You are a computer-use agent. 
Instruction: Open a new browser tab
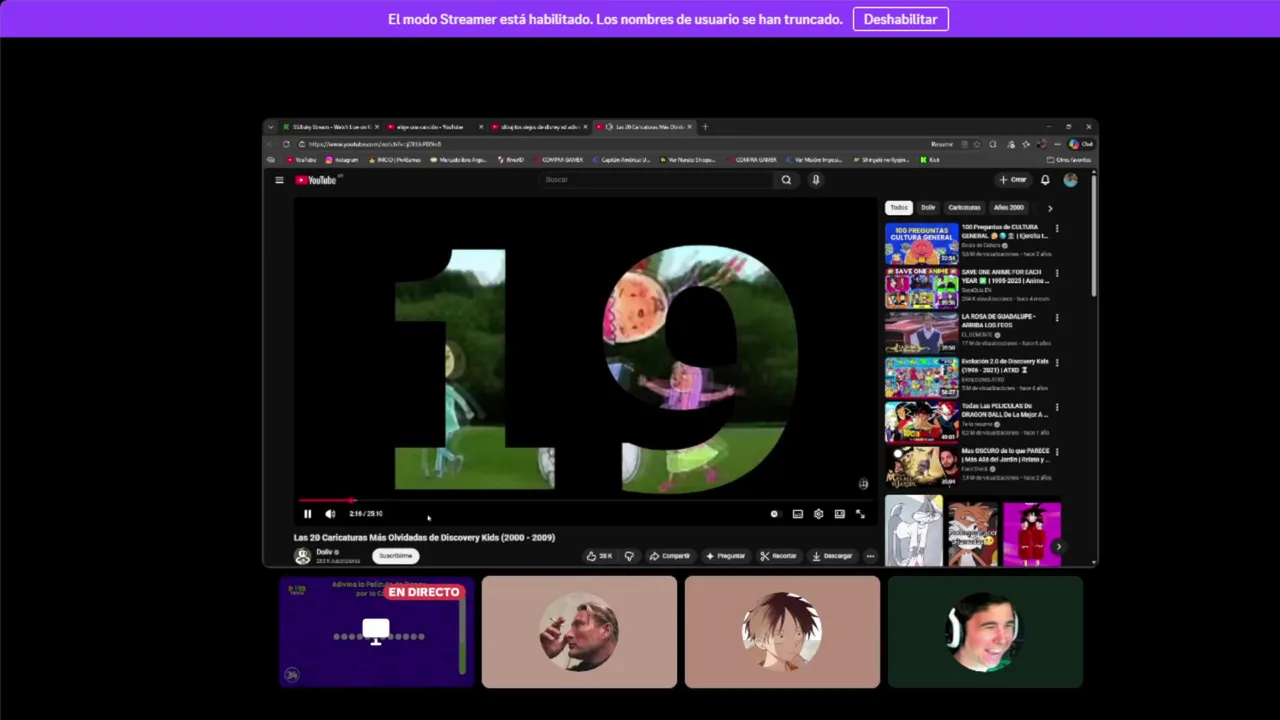point(705,127)
